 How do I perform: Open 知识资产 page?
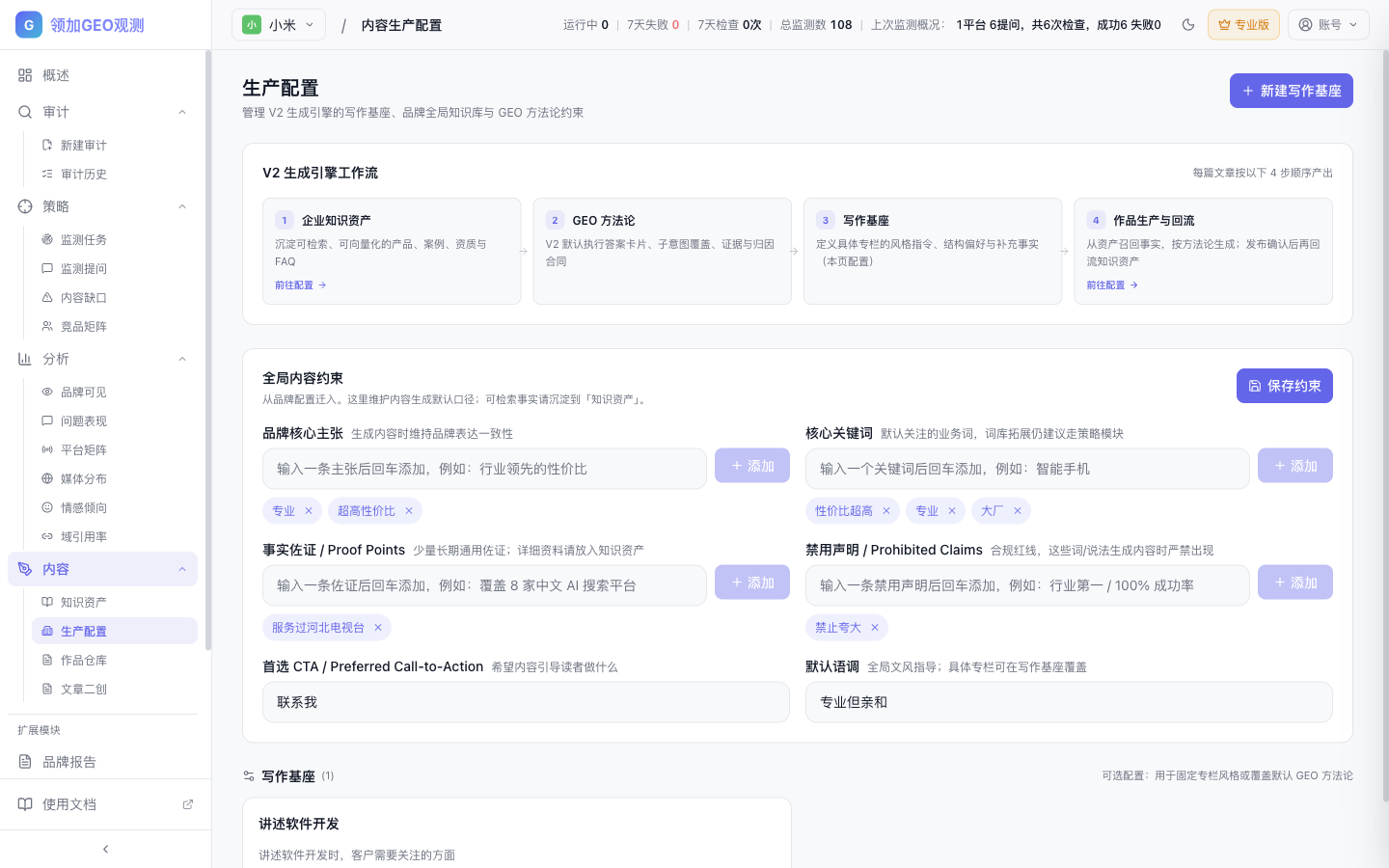click(x=115, y=602)
